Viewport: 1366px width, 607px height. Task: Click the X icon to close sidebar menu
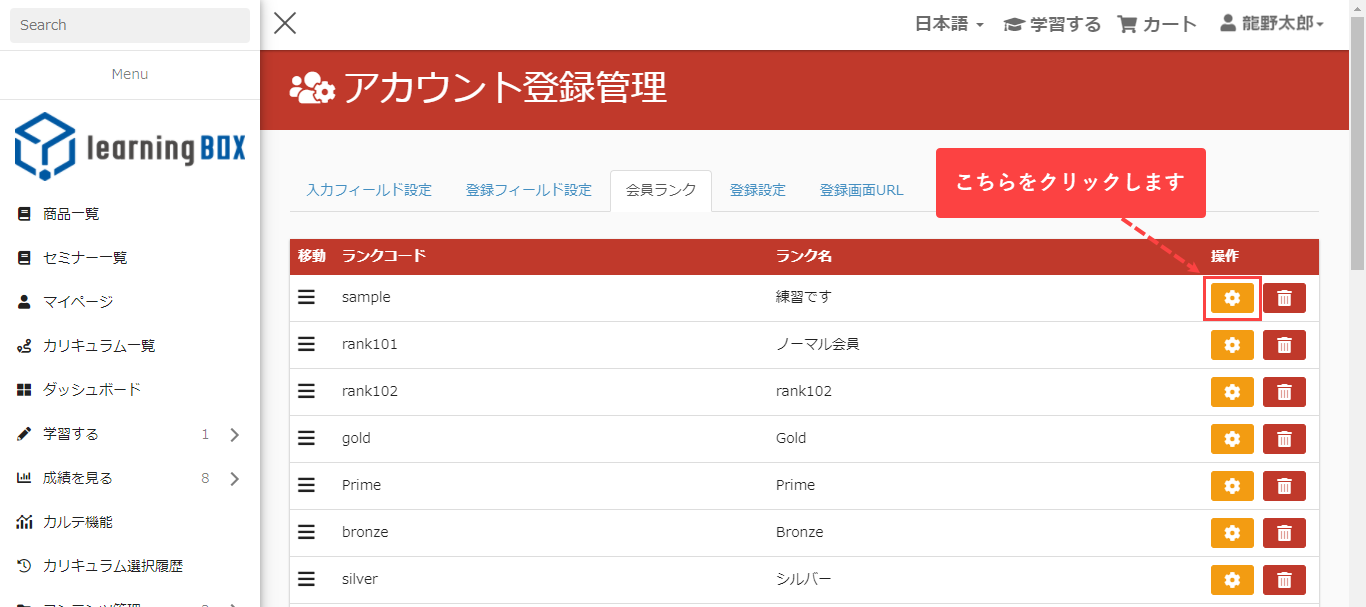point(285,23)
